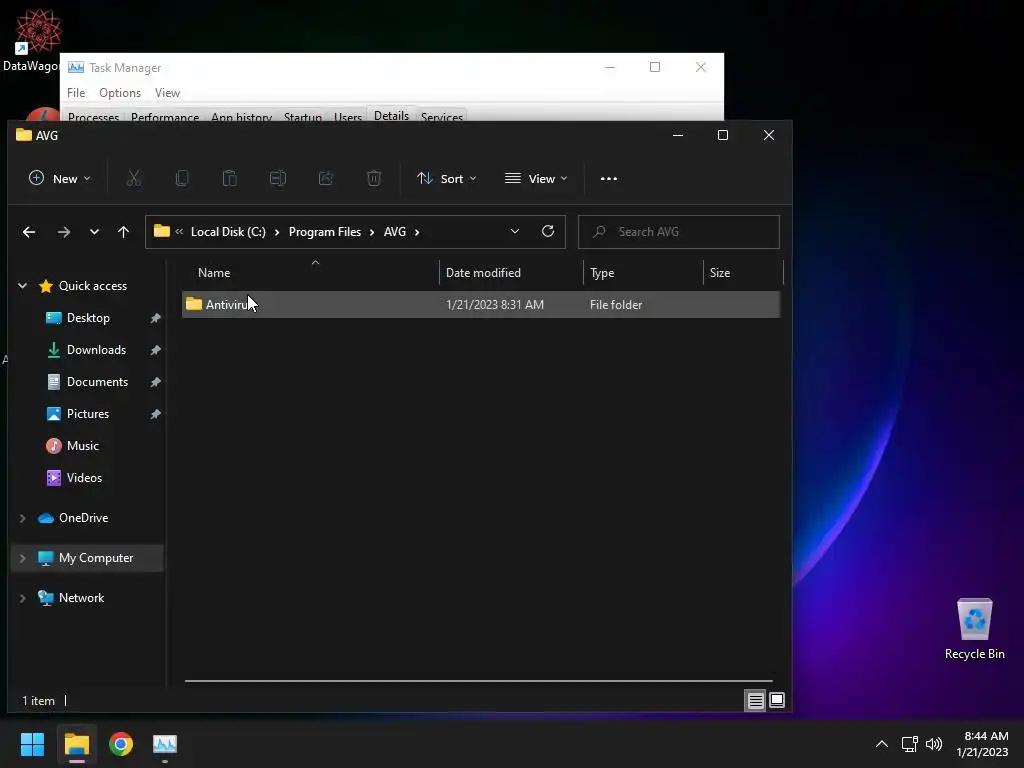Image resolution: width=1024 pixels, height=768 pixels.
Task: Select the DataWagon desktop shortcut
Action: pyautogui.click(x=31, y=40)
